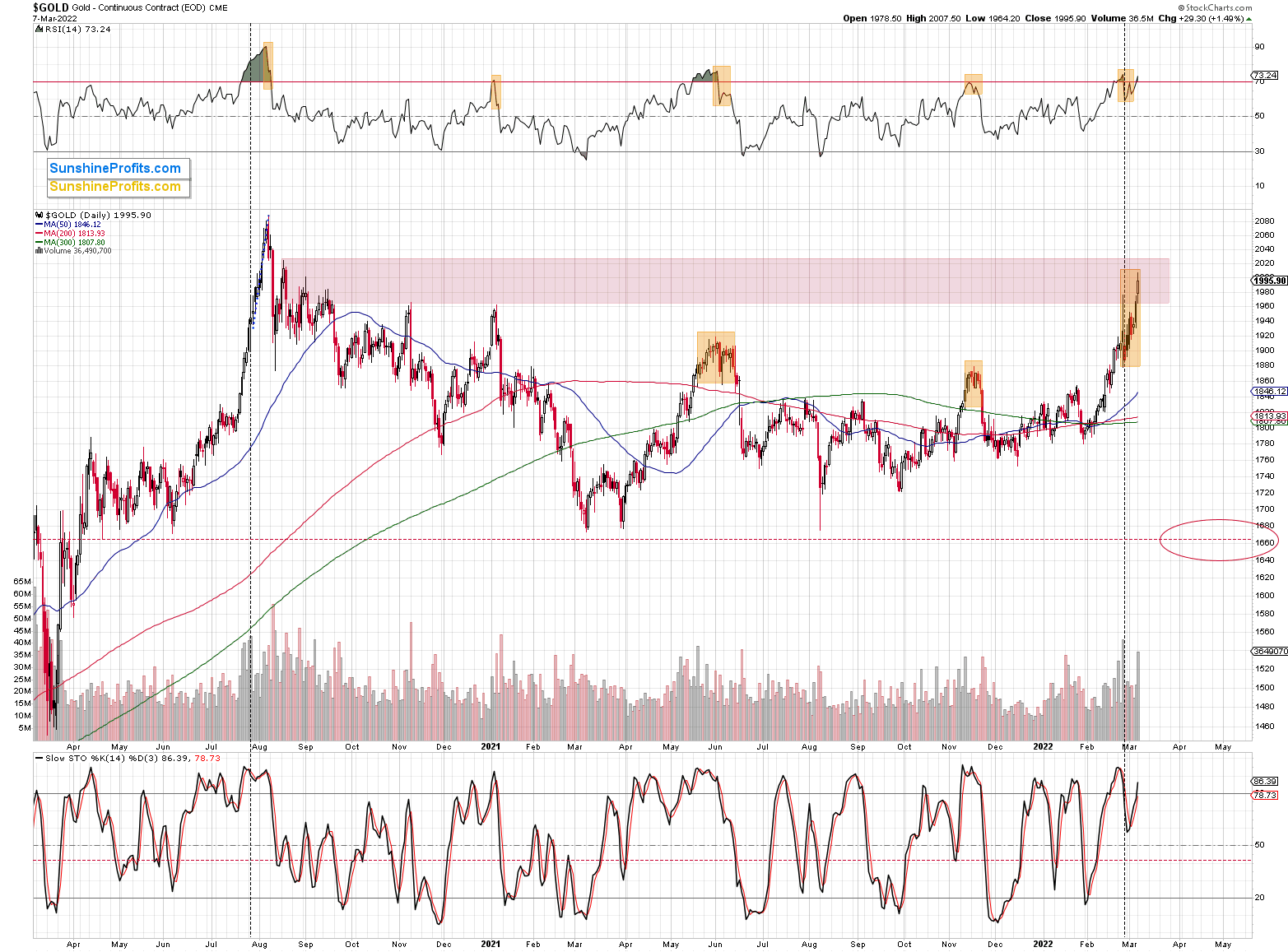Click the 2021 label on the bottom time axis
1288x952 pixels.
(x=490, y=944)
